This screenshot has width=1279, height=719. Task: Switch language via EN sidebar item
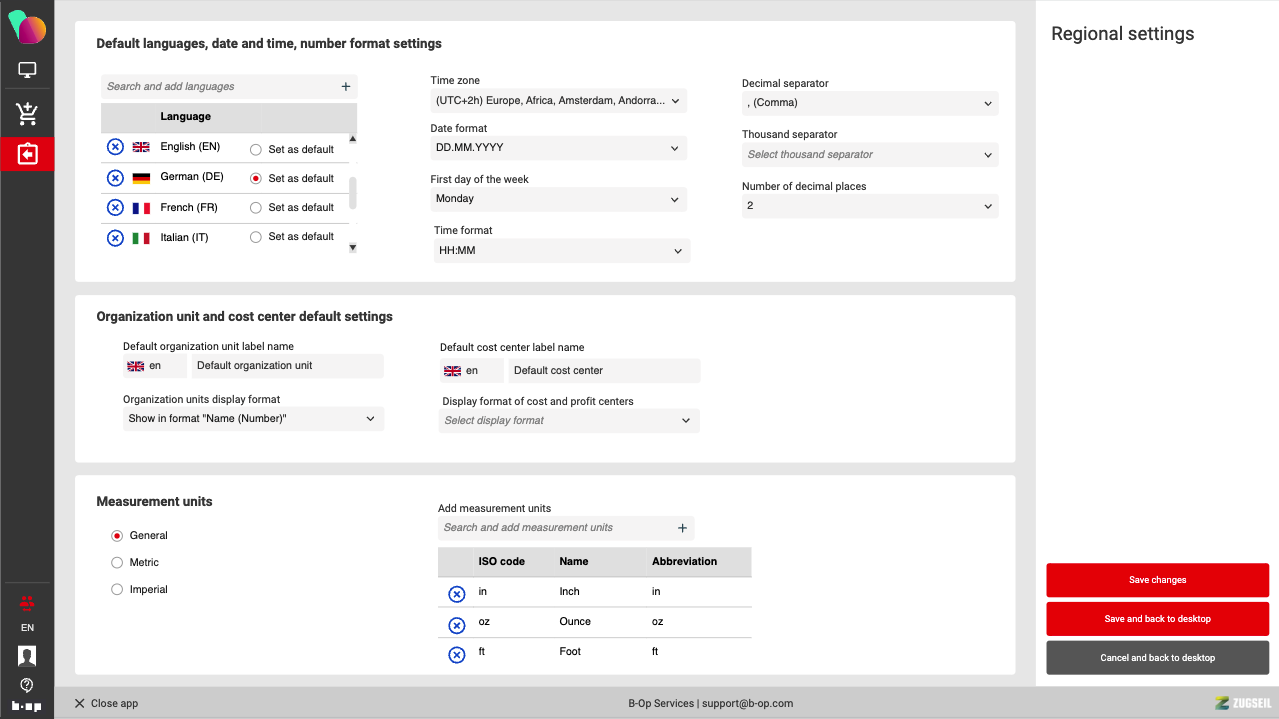[27, 628]
